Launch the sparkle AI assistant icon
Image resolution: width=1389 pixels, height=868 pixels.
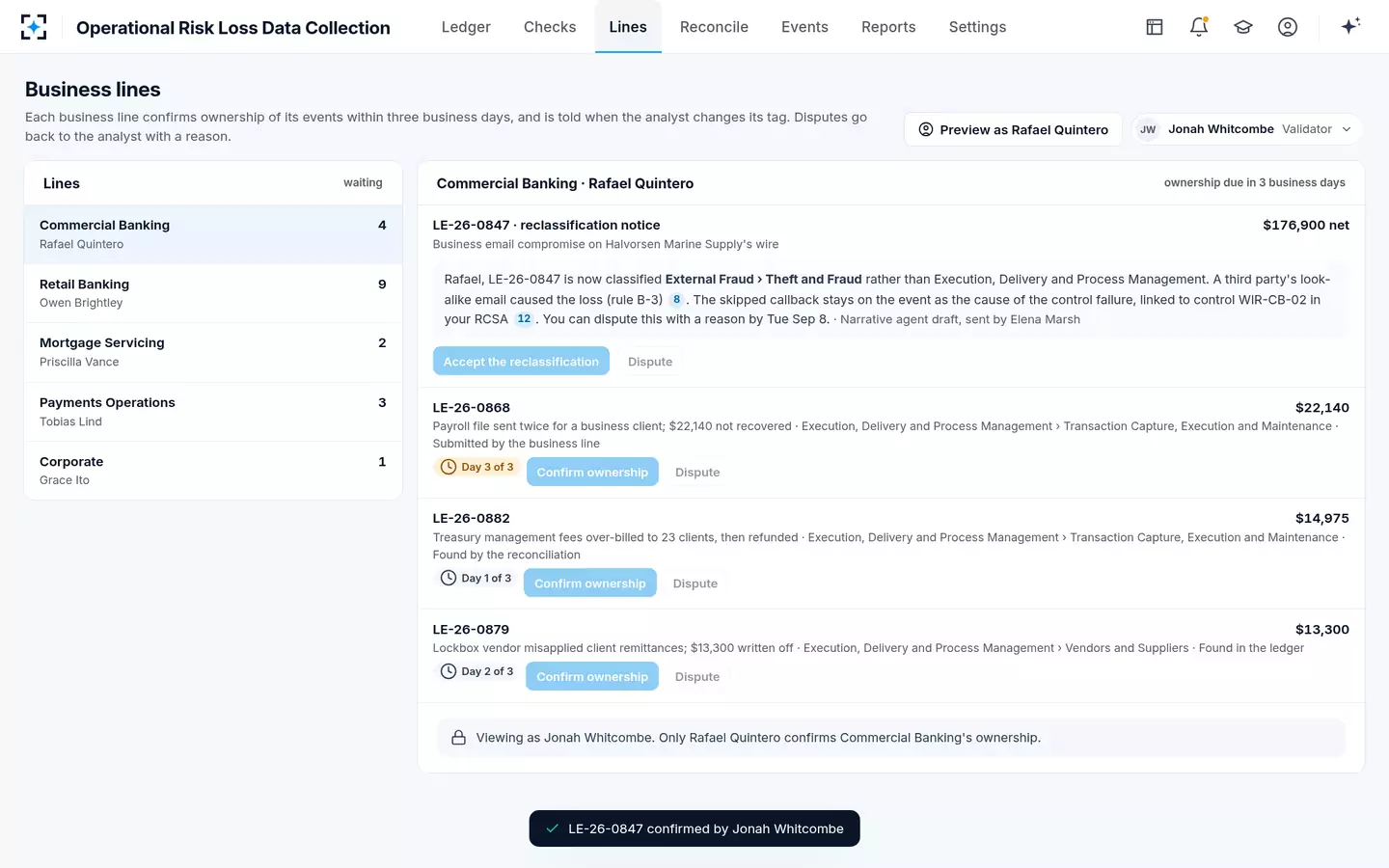(x=1350, y=26)
